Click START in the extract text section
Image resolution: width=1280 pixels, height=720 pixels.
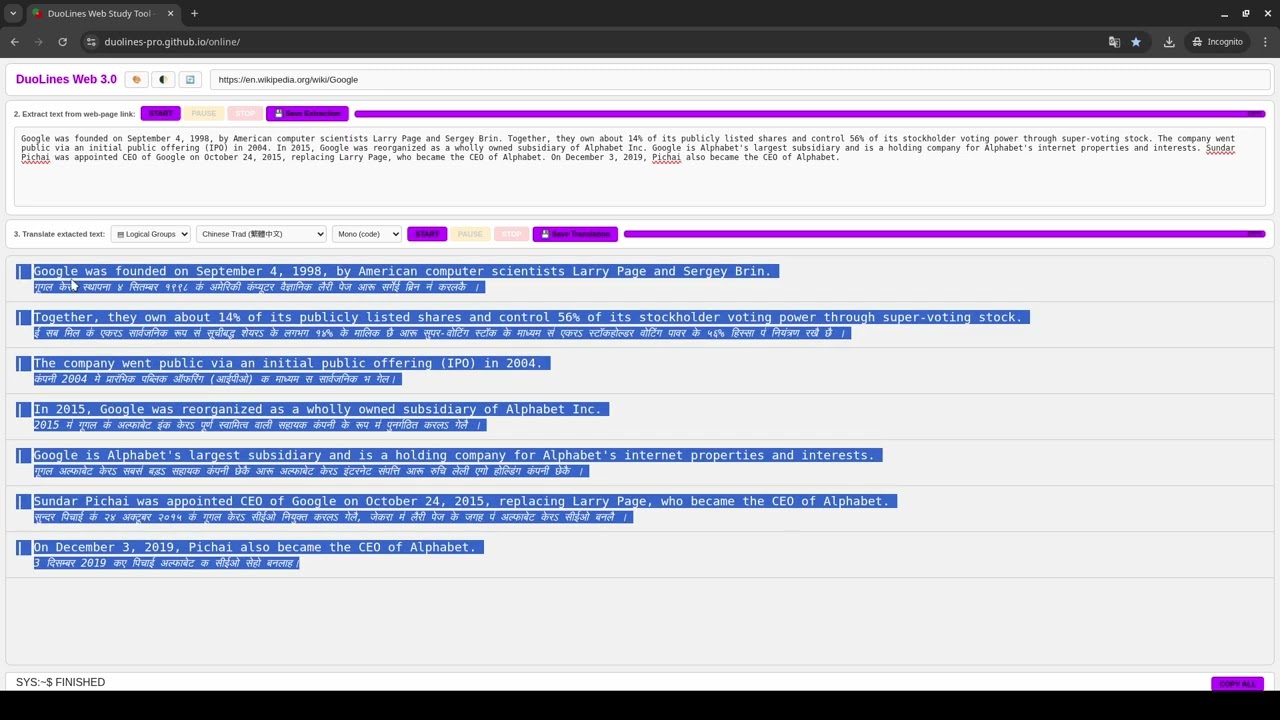click(161, 114)
